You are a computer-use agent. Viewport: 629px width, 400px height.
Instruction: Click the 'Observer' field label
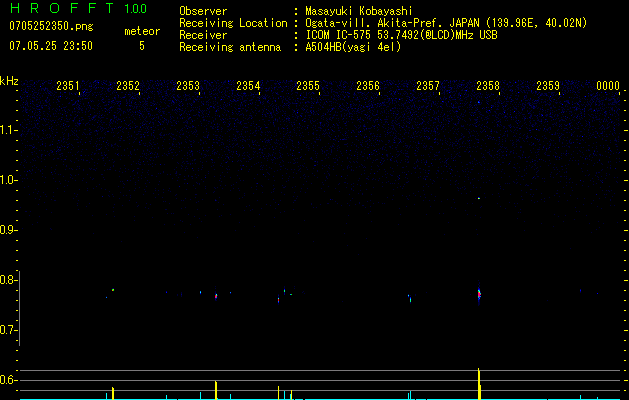[203, 11]
